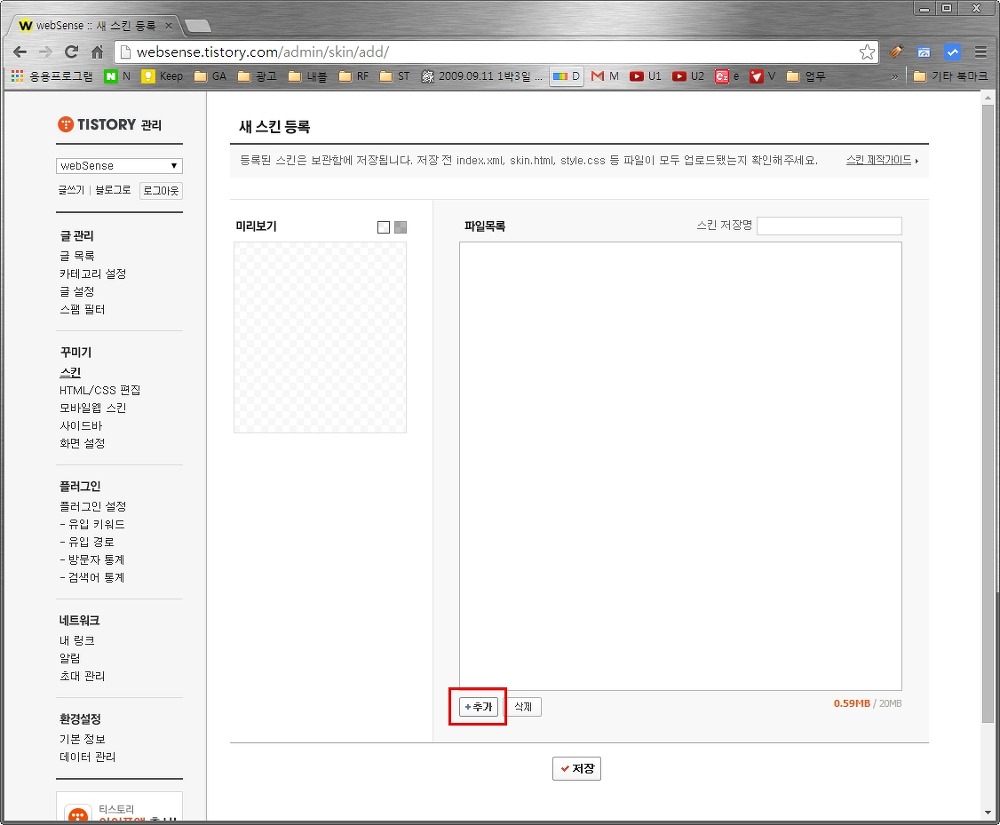Open 사이드바 settings in sidebar
The image size is (1000, 825).
coord(80,425)
